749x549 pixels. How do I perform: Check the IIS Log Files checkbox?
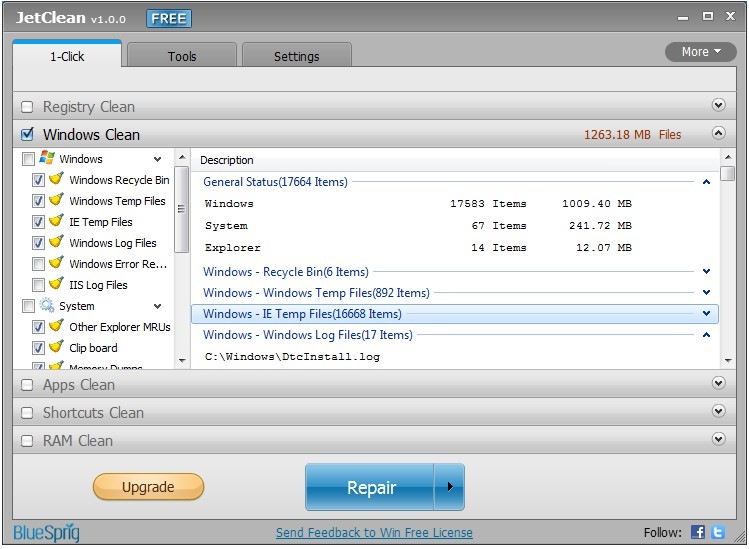[x=39, y=285]
